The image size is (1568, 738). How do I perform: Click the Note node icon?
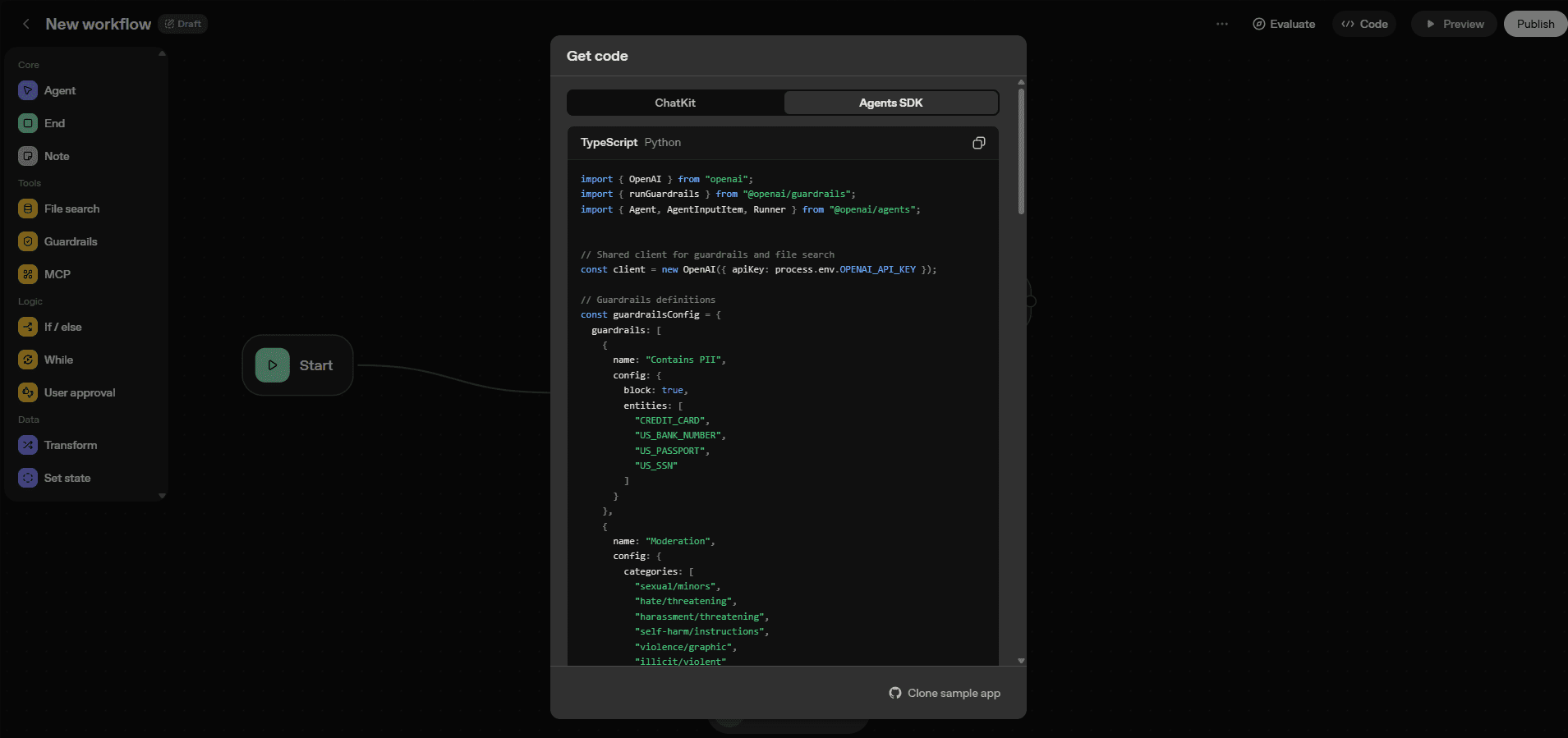28,156
